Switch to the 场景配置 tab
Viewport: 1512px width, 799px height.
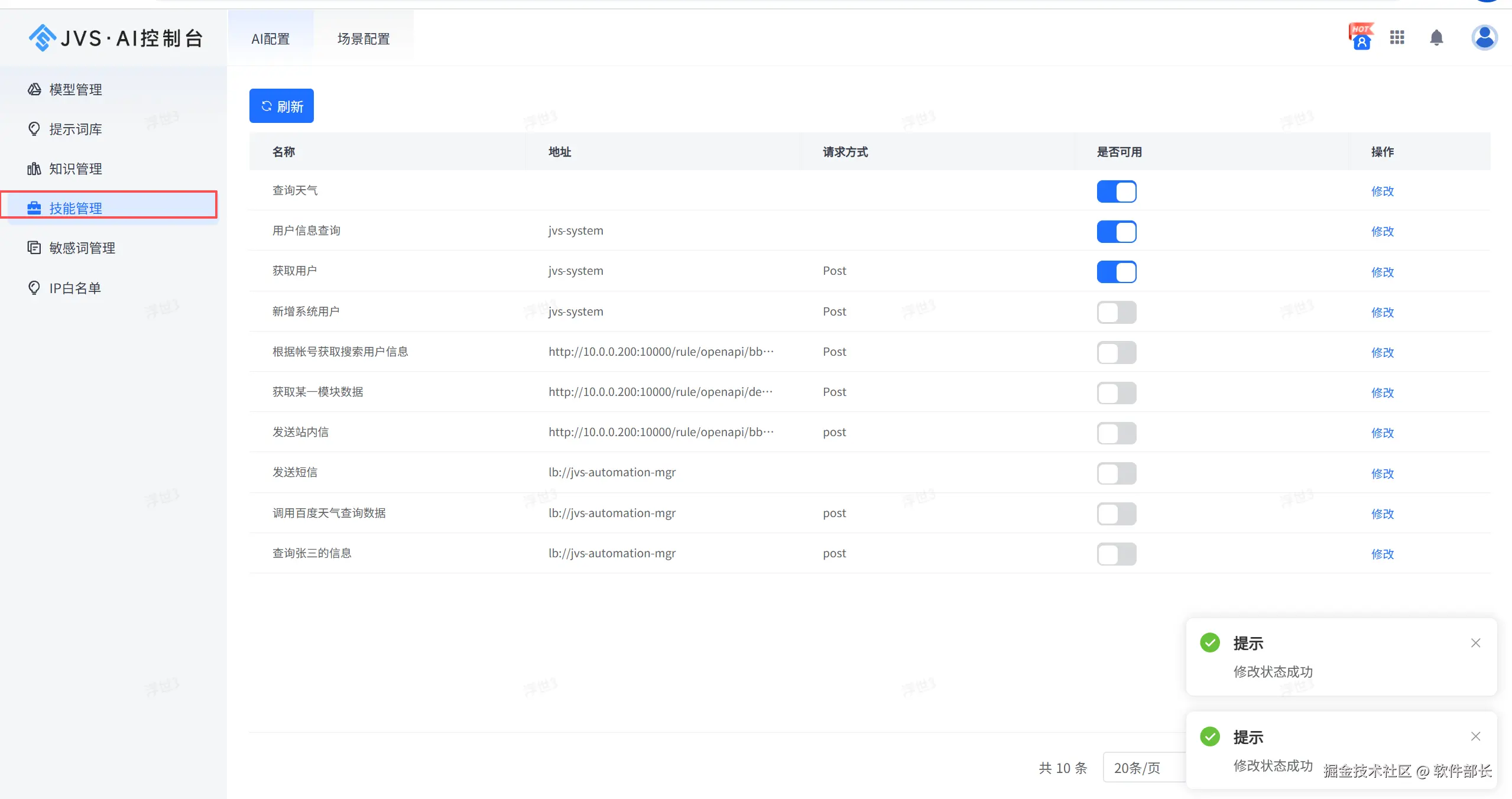point(364,39)
